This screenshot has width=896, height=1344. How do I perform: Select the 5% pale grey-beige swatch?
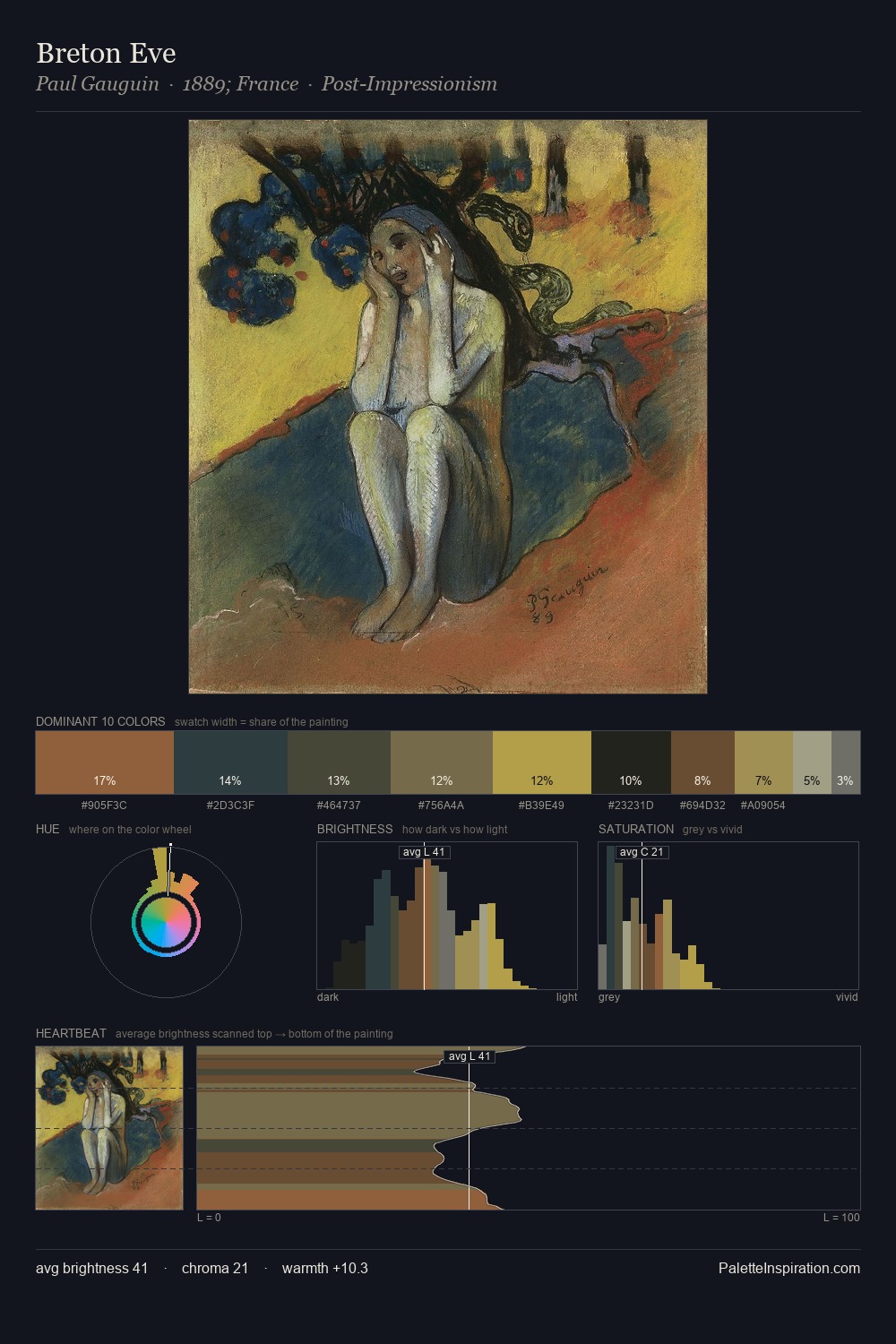pyautogui.click(x=812, y=762)
